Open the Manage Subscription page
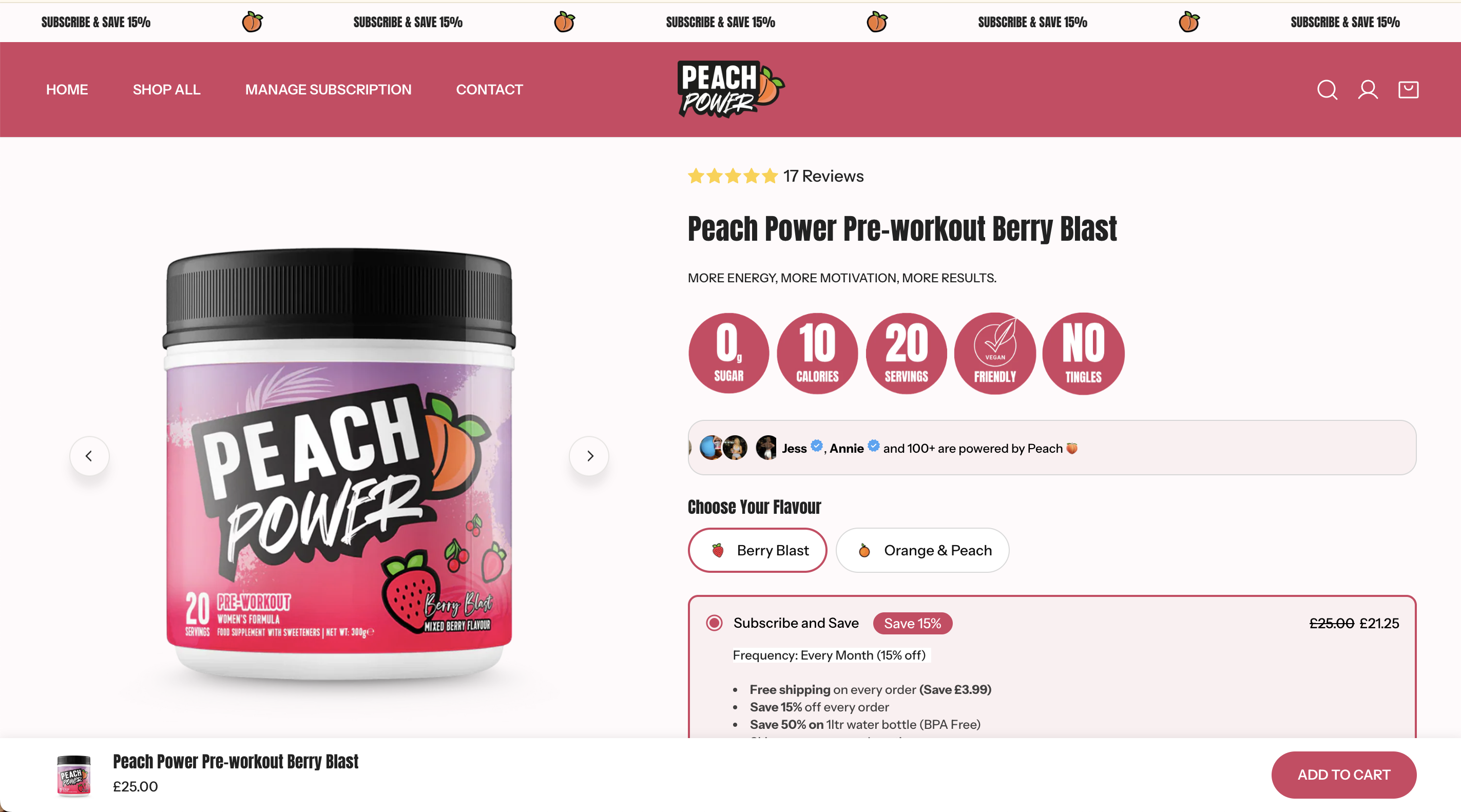 (x=328, y=90)
